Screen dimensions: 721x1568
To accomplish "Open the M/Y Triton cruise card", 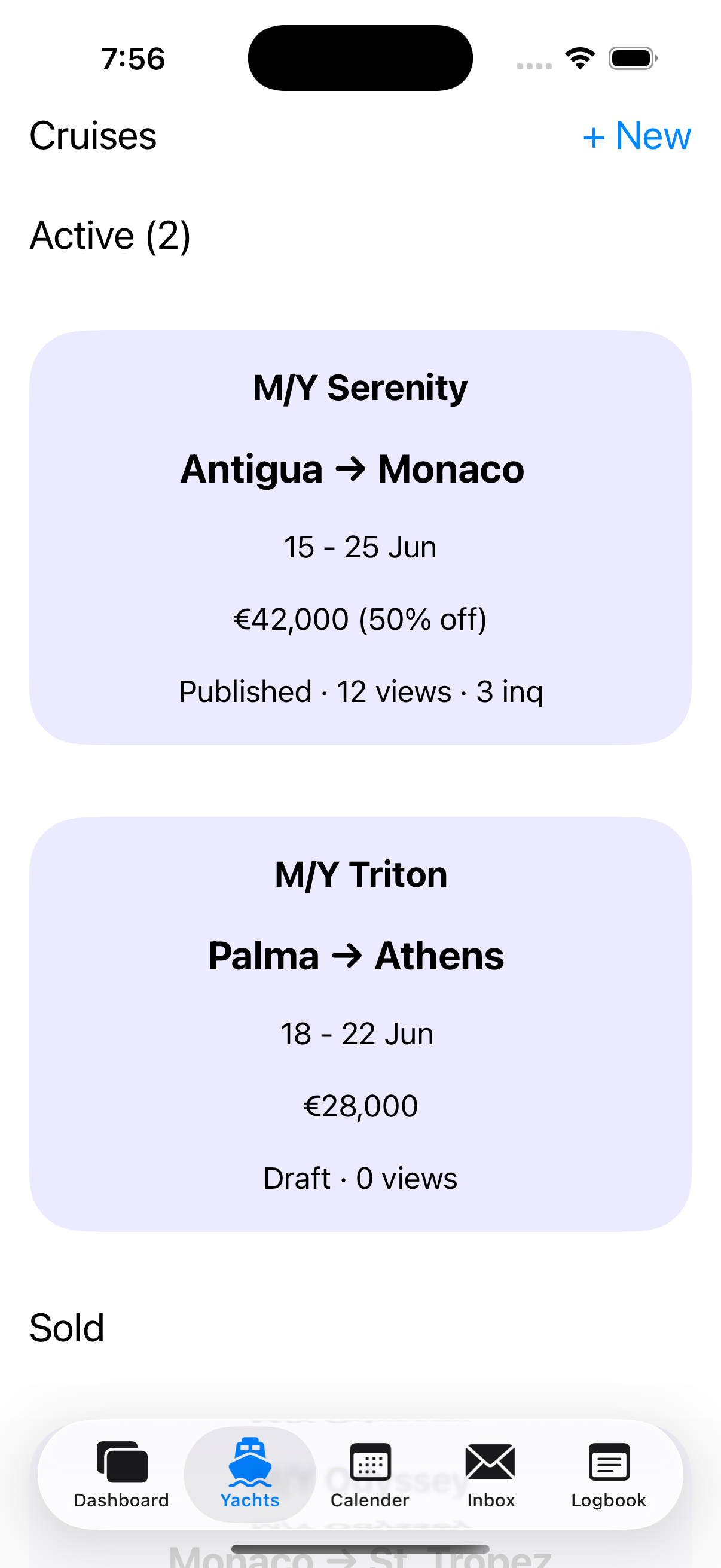I will click(x=360, y=1024).
